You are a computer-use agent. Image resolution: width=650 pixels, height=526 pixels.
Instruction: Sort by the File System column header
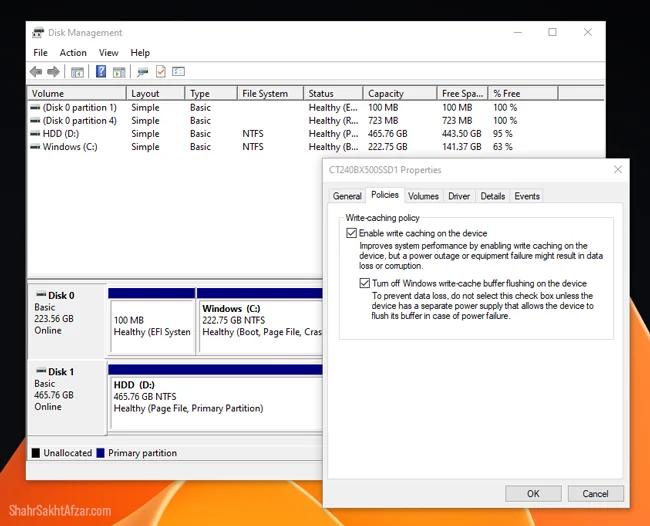[x=271, y=94]
